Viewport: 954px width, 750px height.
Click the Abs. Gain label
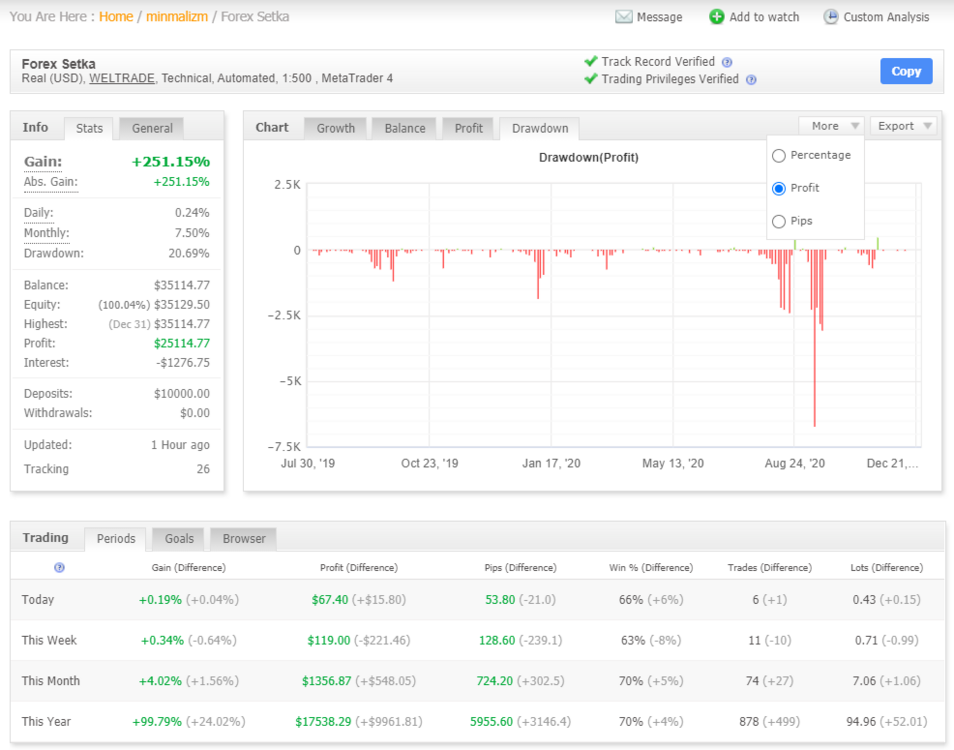click(x=50, y=182)
